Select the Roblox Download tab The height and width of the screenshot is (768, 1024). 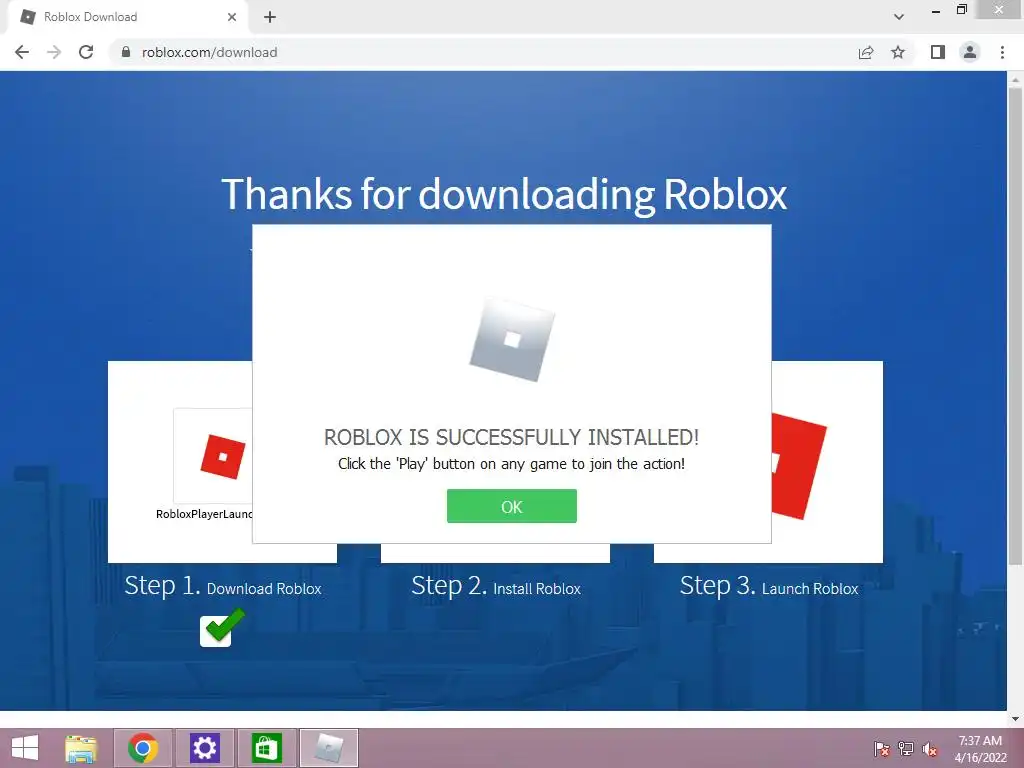click(128, 17)
